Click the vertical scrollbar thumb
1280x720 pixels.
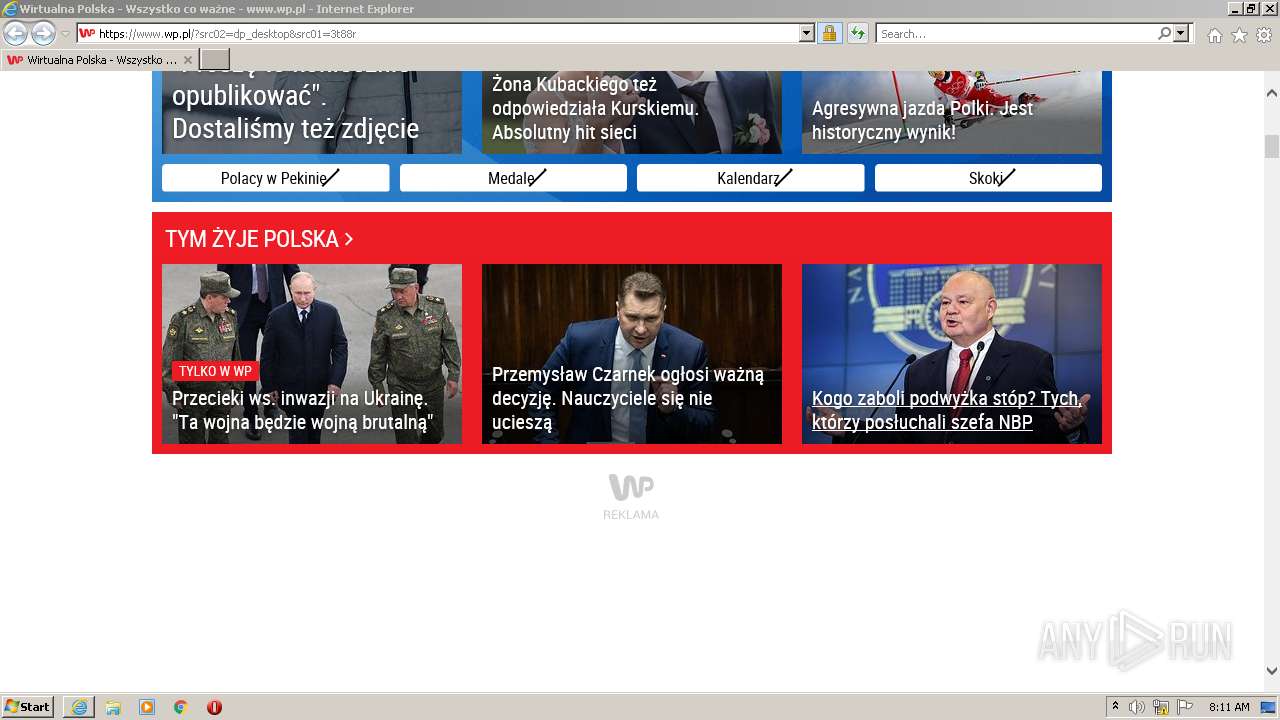pos(1272,146)
